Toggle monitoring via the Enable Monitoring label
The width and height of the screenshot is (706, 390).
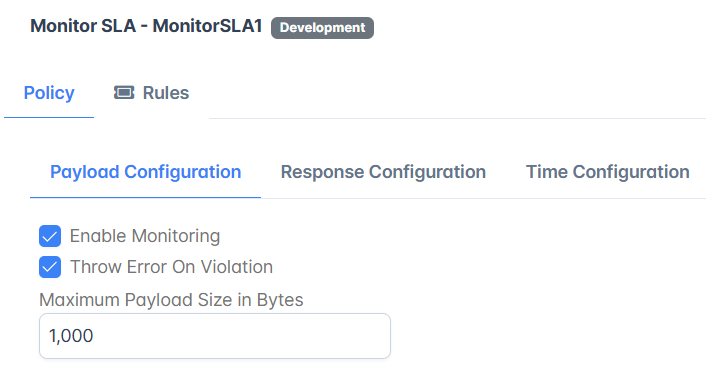coord(145,236)
